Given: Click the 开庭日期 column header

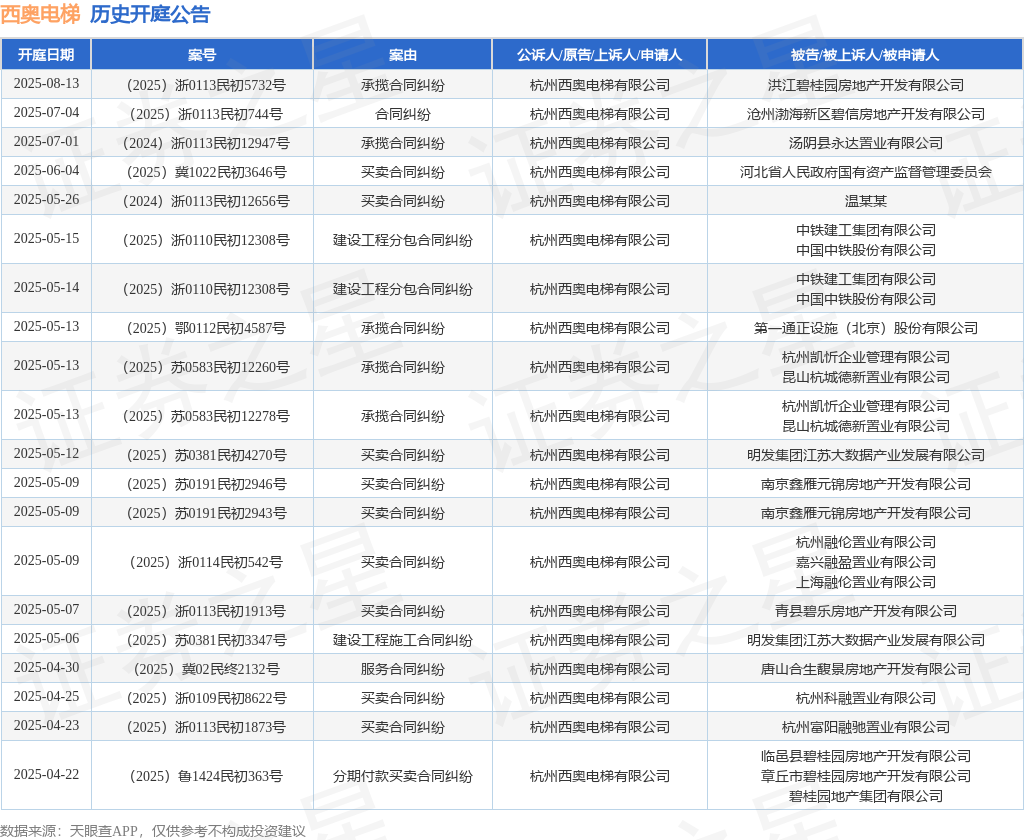Looking at the screenshot, I should (x=46, y=55).
